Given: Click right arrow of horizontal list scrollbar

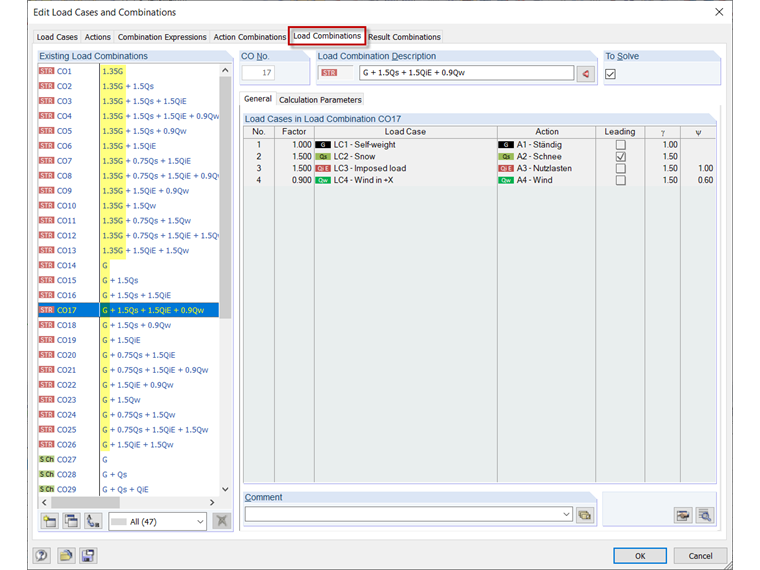Looking at the screenshot, I should tap(211, 502).
